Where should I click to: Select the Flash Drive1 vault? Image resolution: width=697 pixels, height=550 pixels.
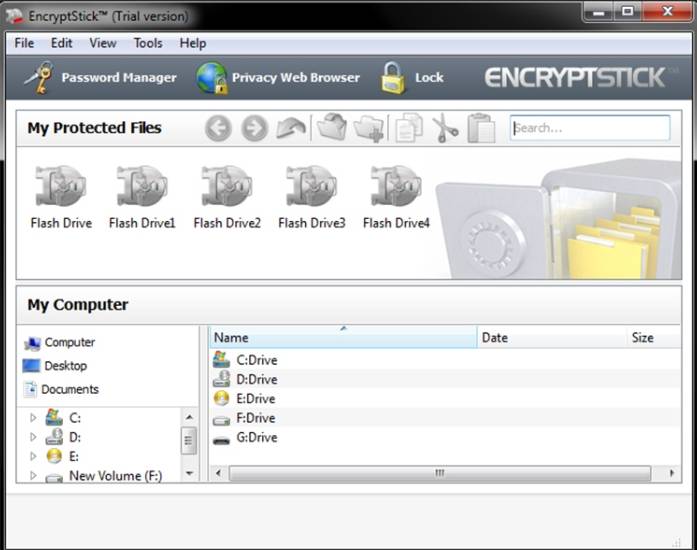click(x=142, y=197)
